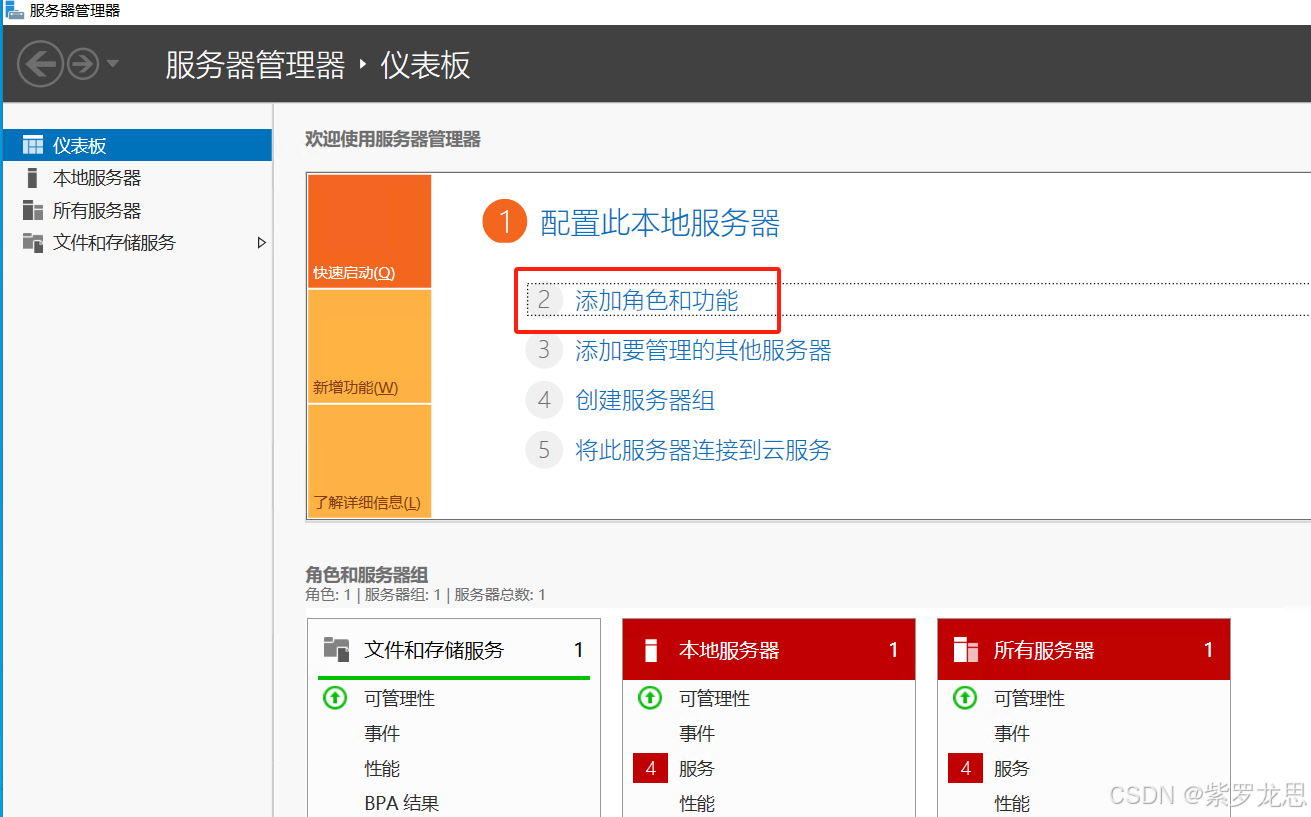
Task: Click 事件 in 所有服务器 tile
Action: click(x=1012, y=733)
